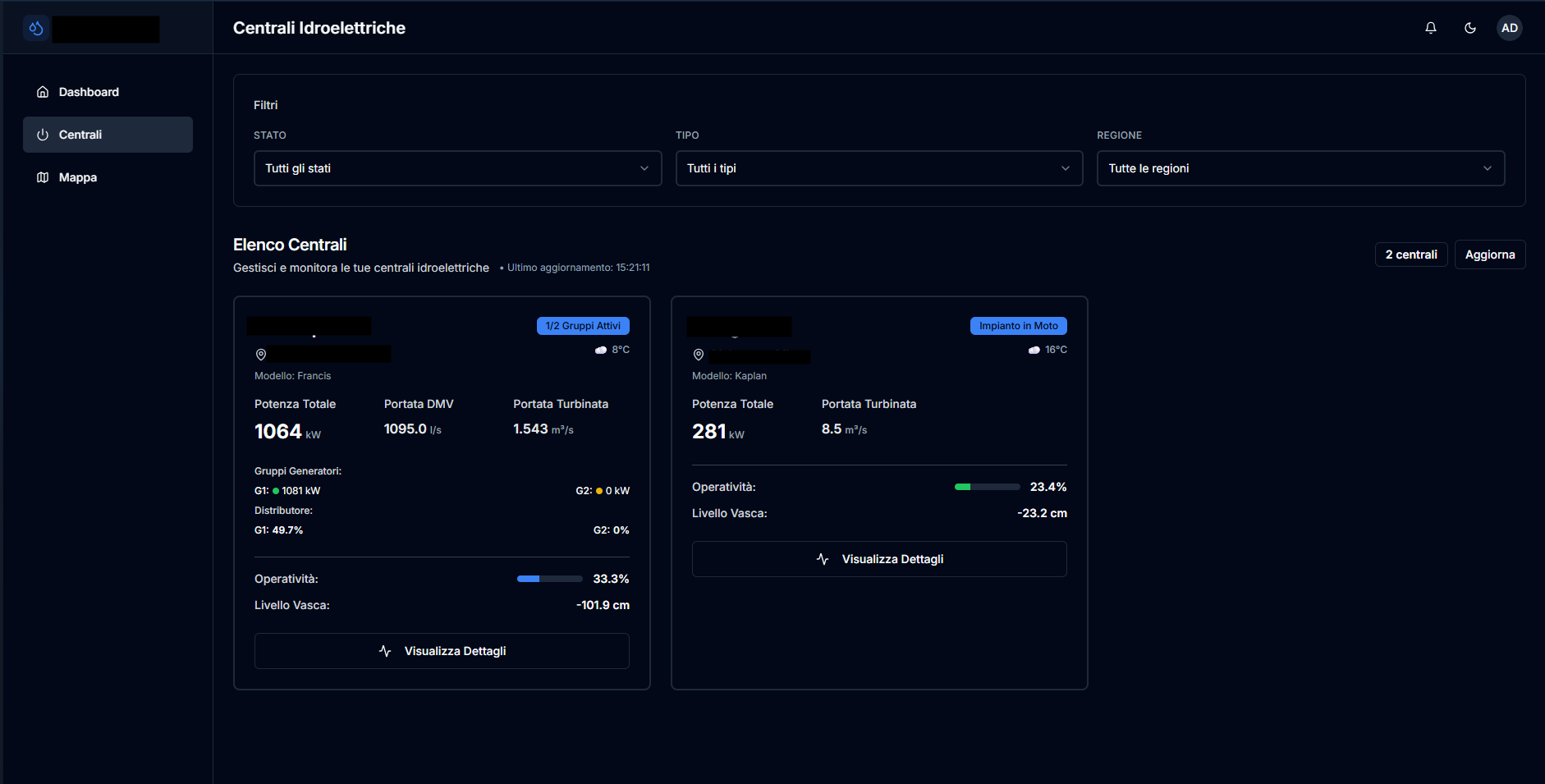Click the green status dot next to G1
This screenshot has height=784, width=1545.
click(x=274, y=490)
